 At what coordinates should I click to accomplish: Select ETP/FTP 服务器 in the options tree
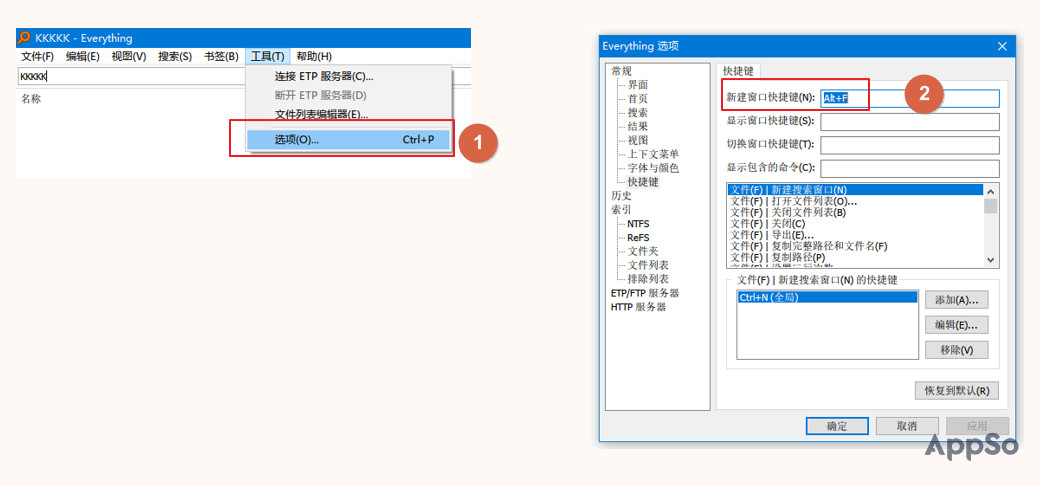pyautogui.click(x=645, y=293)
